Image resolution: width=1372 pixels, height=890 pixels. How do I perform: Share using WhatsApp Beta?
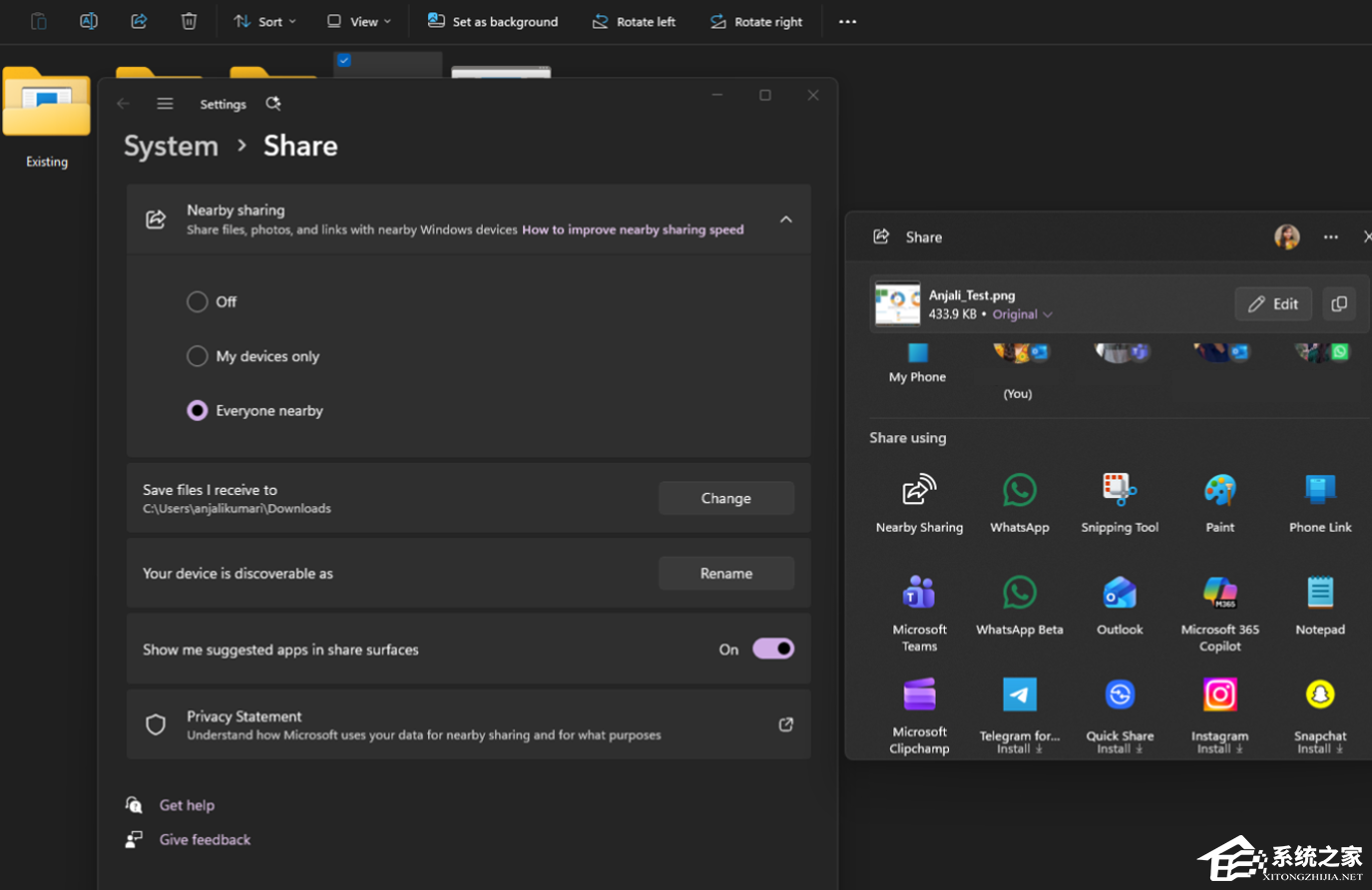tap(1020, 607)
